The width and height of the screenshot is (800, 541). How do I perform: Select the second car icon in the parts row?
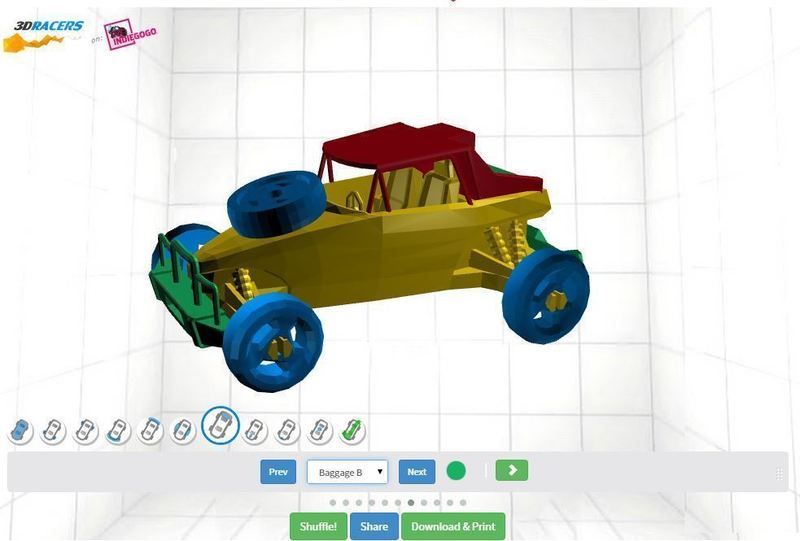[x=53, y=431]
